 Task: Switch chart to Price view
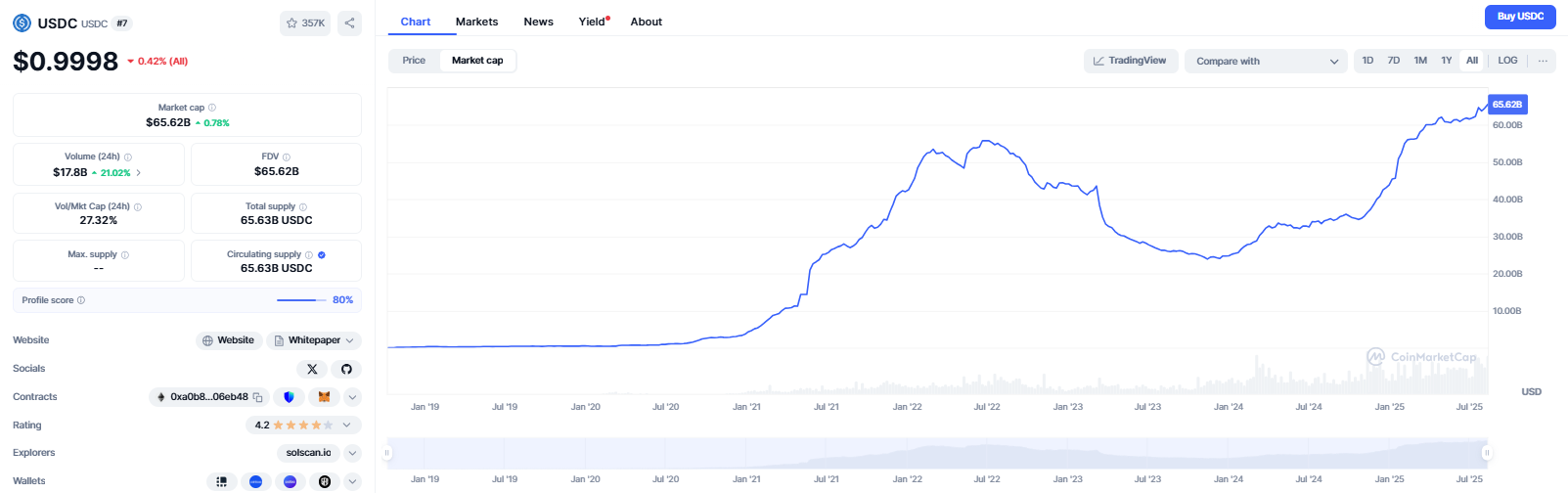point(414,61)
